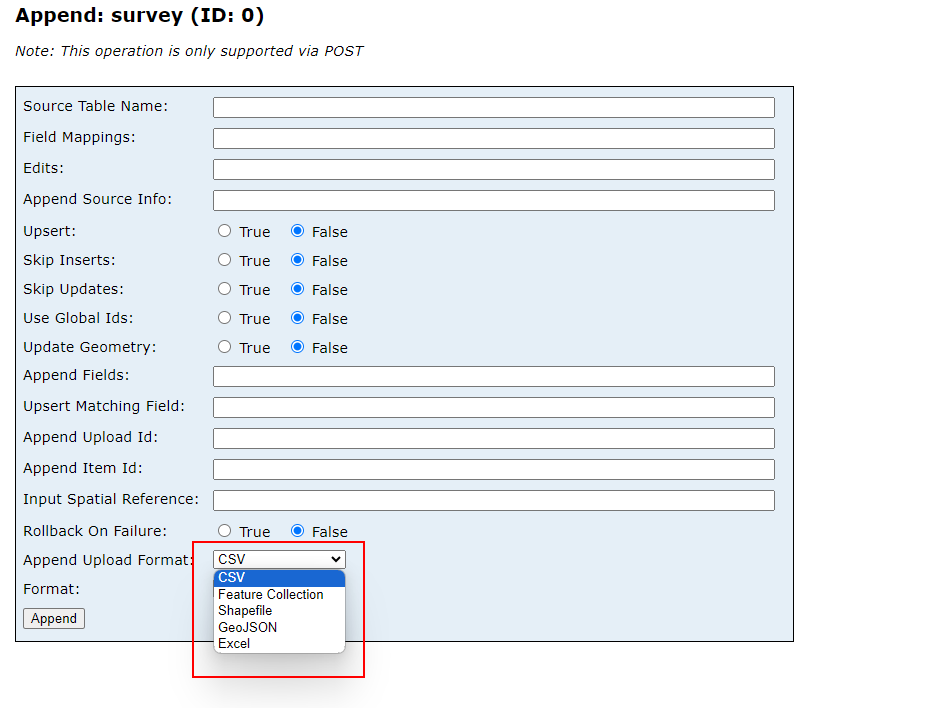Screen dimensions: 937x708
Task: Select True for the Upsert option
Action: pyautogui.click(x=225, y=231)
